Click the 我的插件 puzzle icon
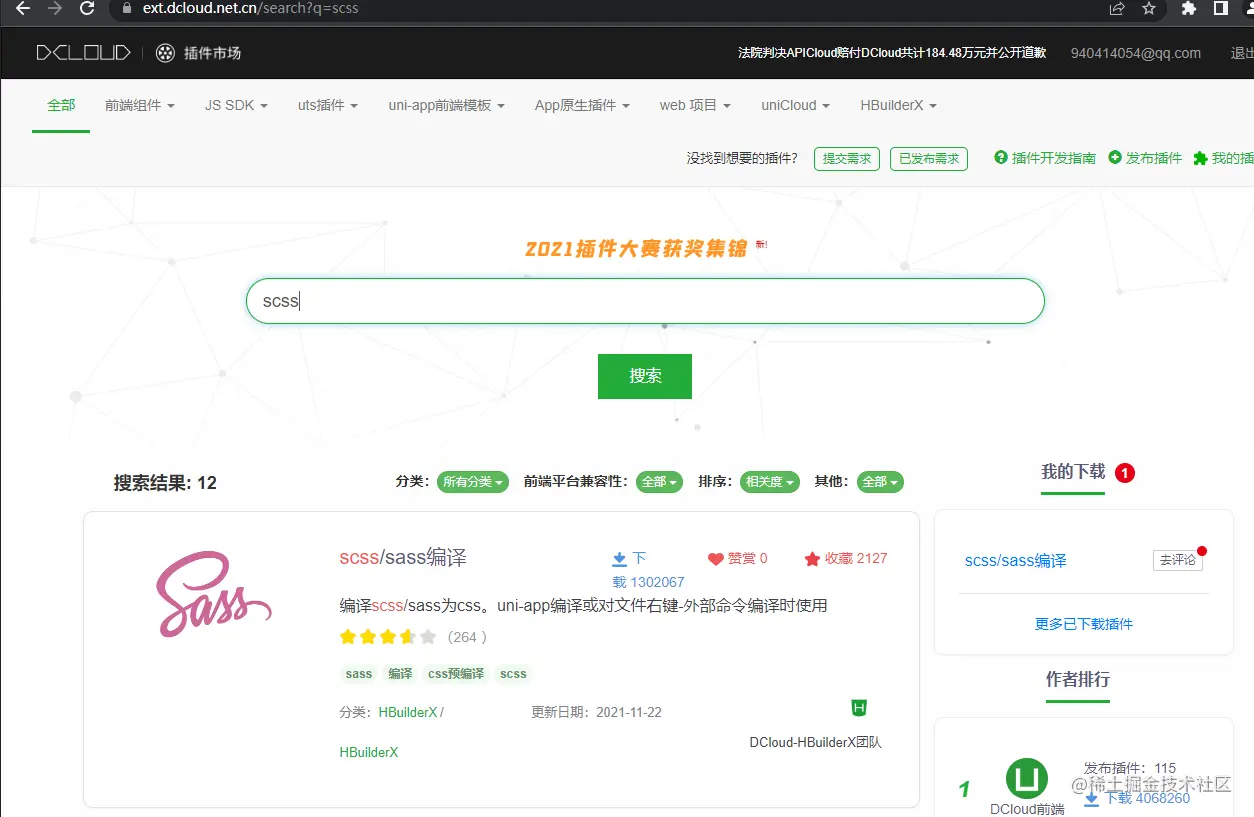 (1200, 158)
